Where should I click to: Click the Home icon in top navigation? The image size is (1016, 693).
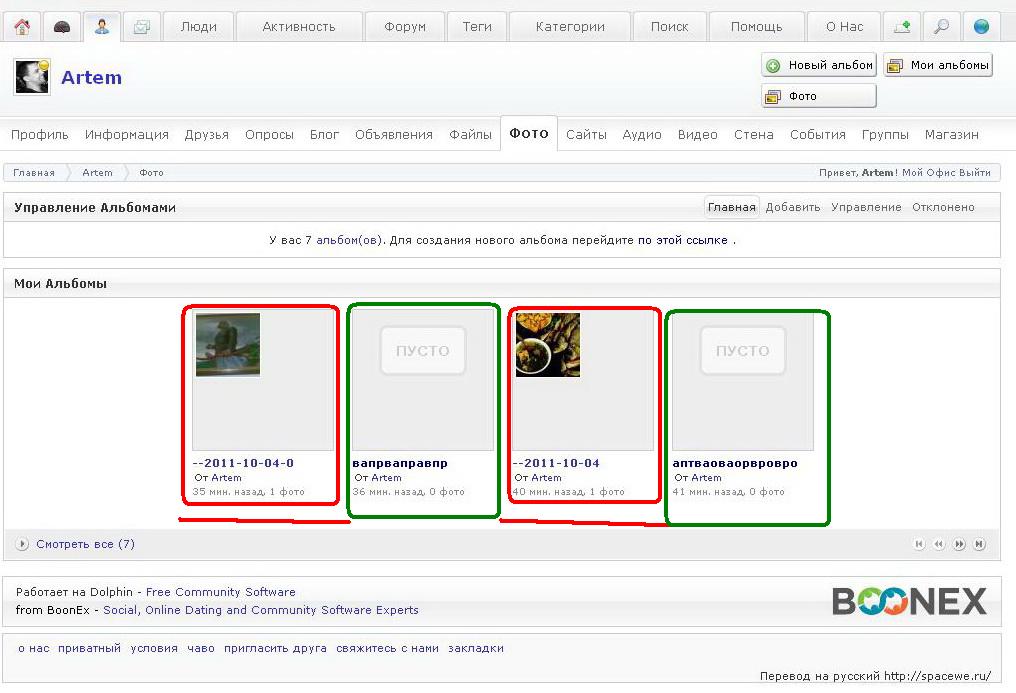click(x=22, y=27)
